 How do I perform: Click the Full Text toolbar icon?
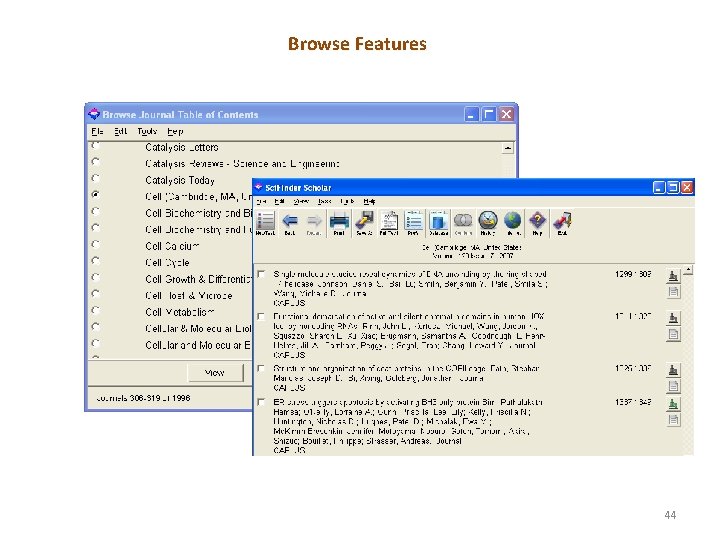point(389,223)
